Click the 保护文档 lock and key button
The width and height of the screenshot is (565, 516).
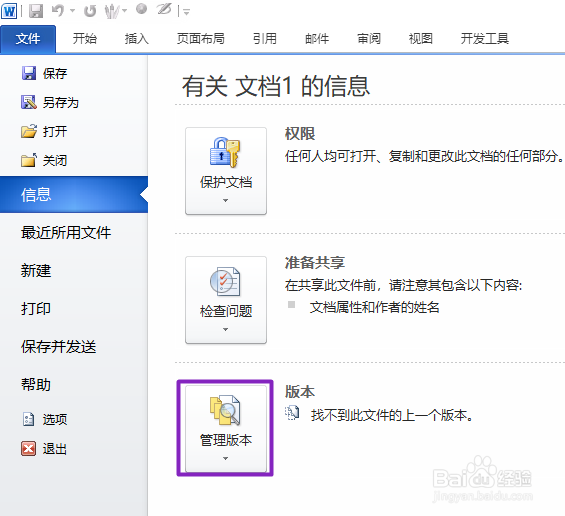tap(226, 171)
